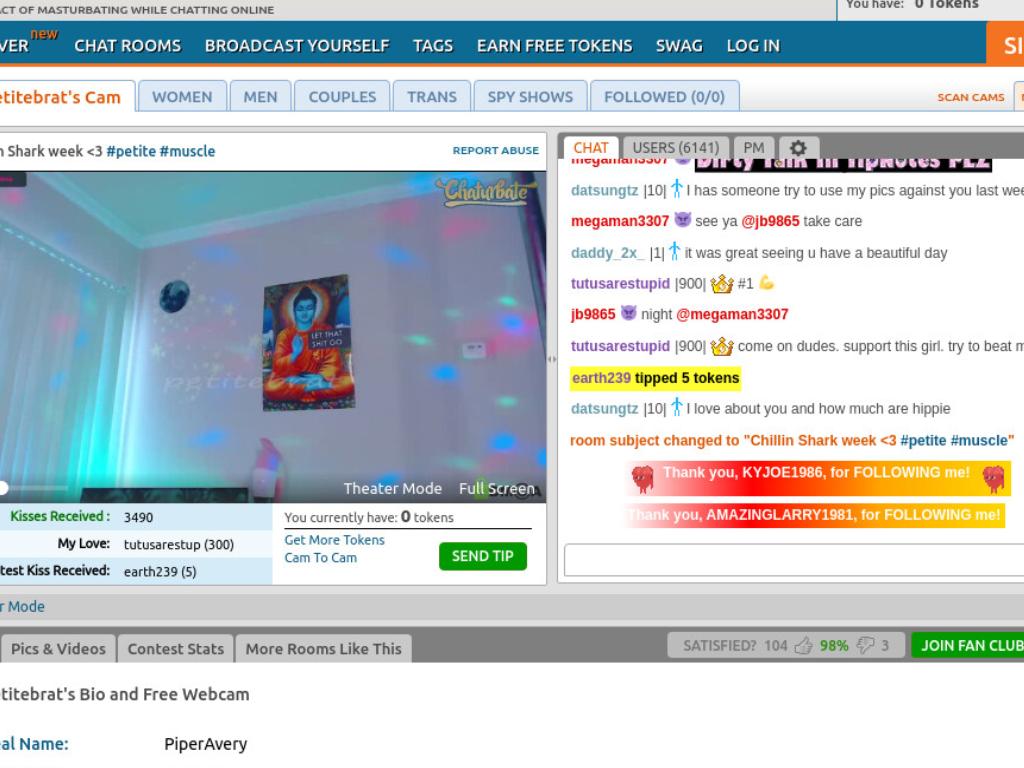Click the Kisses Received value 3490
This screenshot has height=768, width=1024.
coord(138,517)
